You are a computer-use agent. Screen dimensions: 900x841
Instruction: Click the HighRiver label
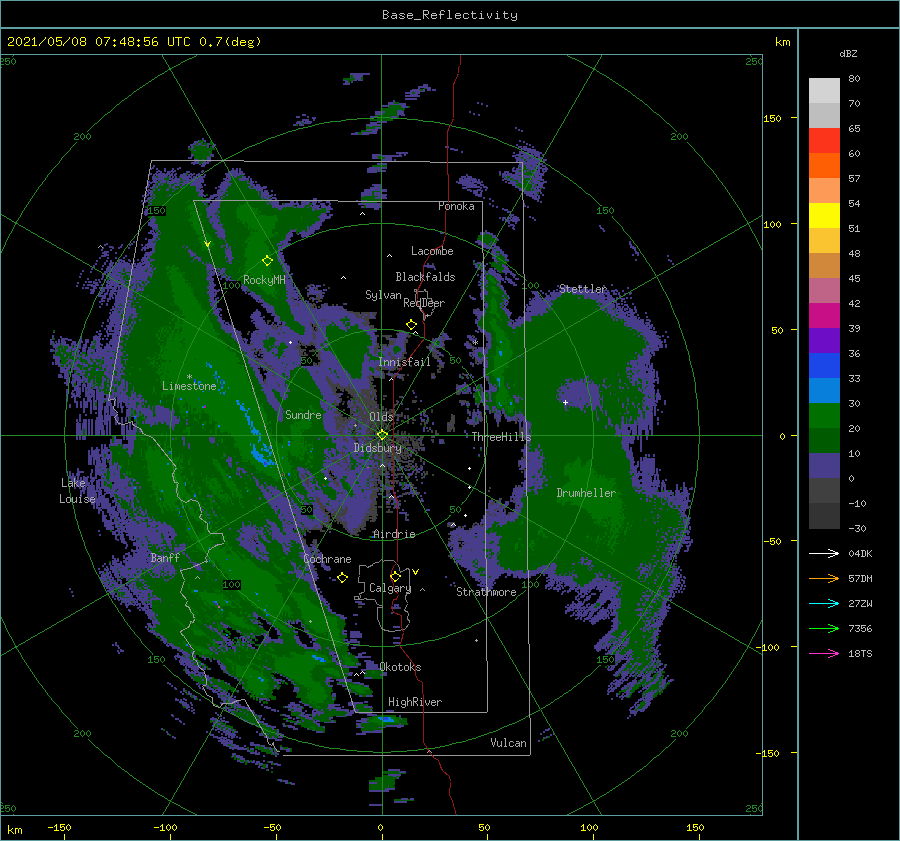(415, 702)
